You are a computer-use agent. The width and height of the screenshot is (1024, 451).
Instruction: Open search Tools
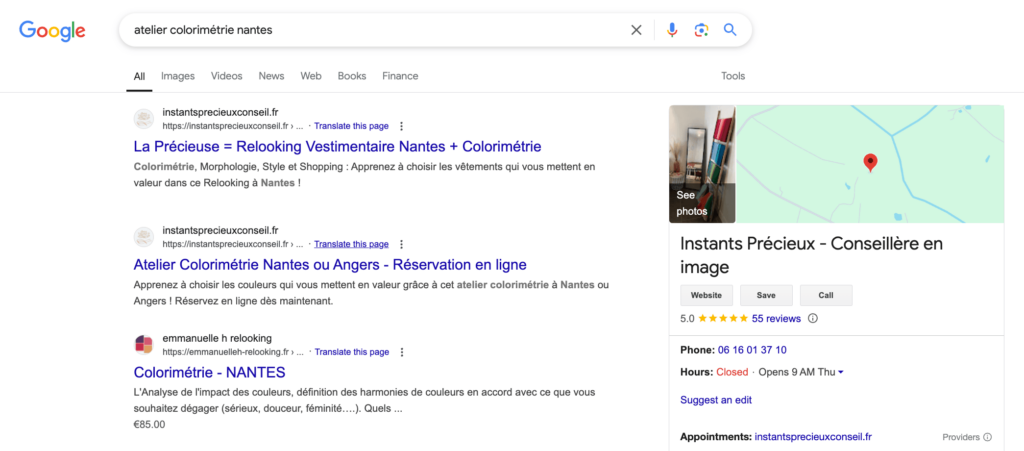click(x=733, y=76)
